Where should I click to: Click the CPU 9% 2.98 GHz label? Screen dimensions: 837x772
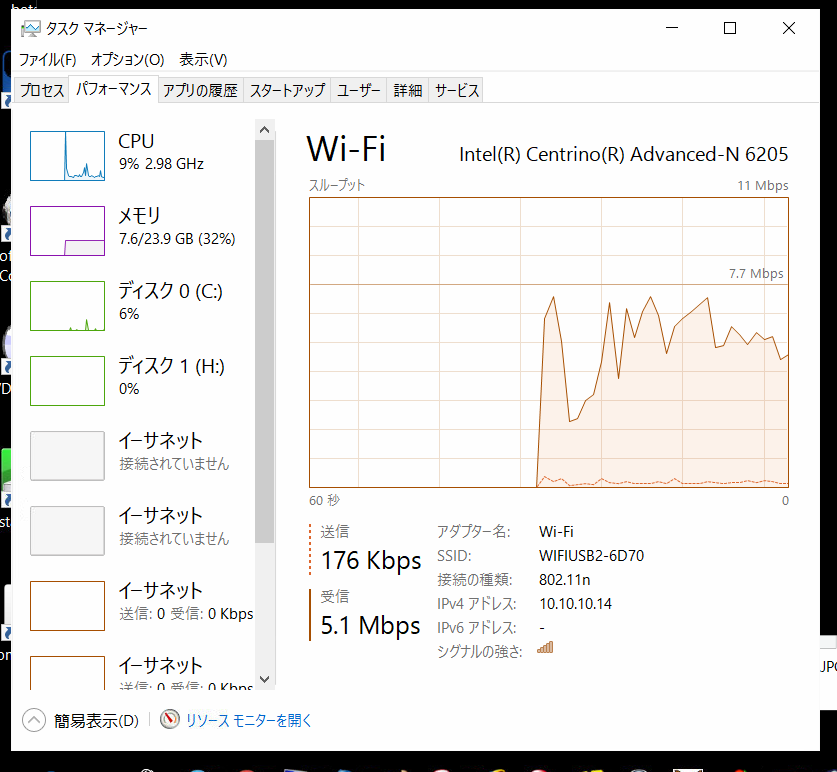click(161, 152)
